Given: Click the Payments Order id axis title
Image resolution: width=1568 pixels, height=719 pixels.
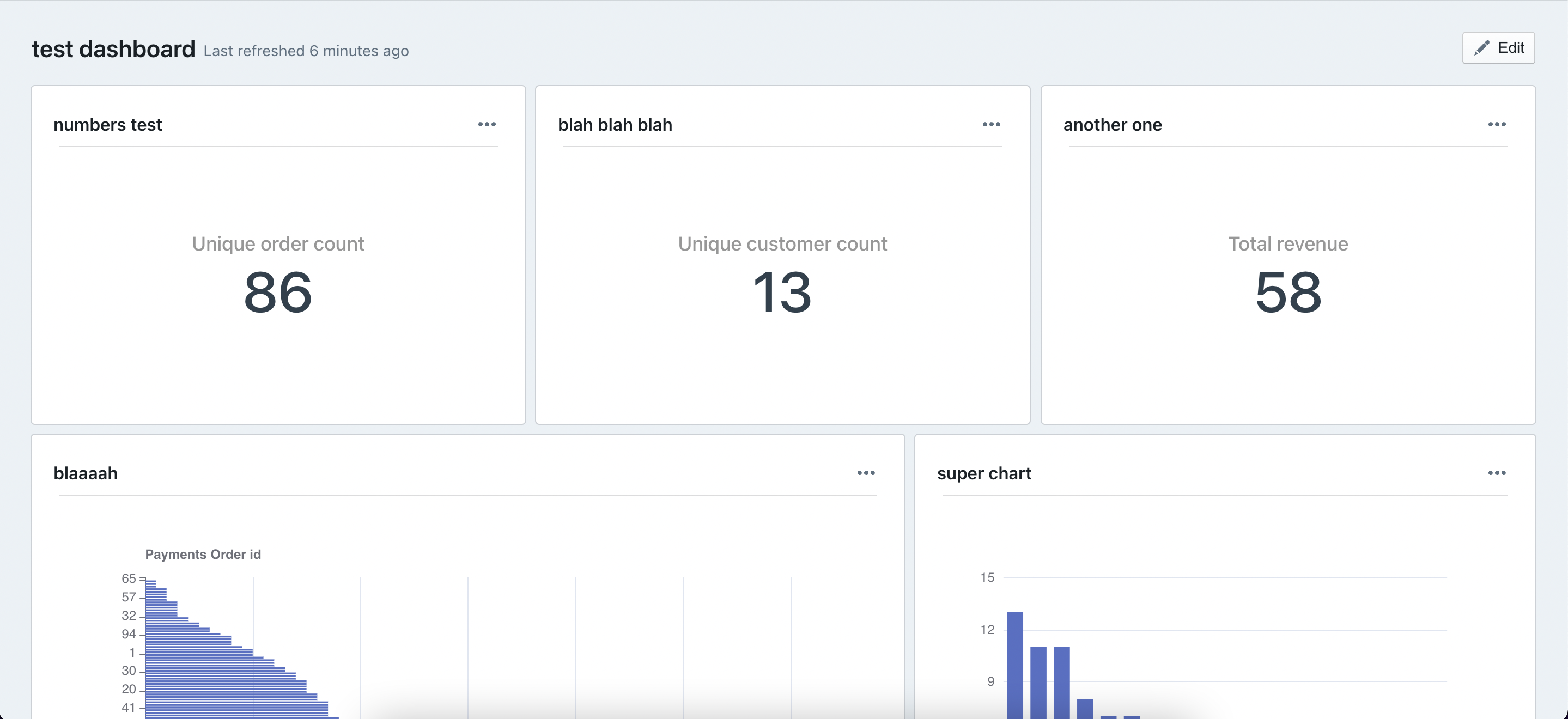Looking at the screenshot, I should pyautogui.click(x=203, y=554).
